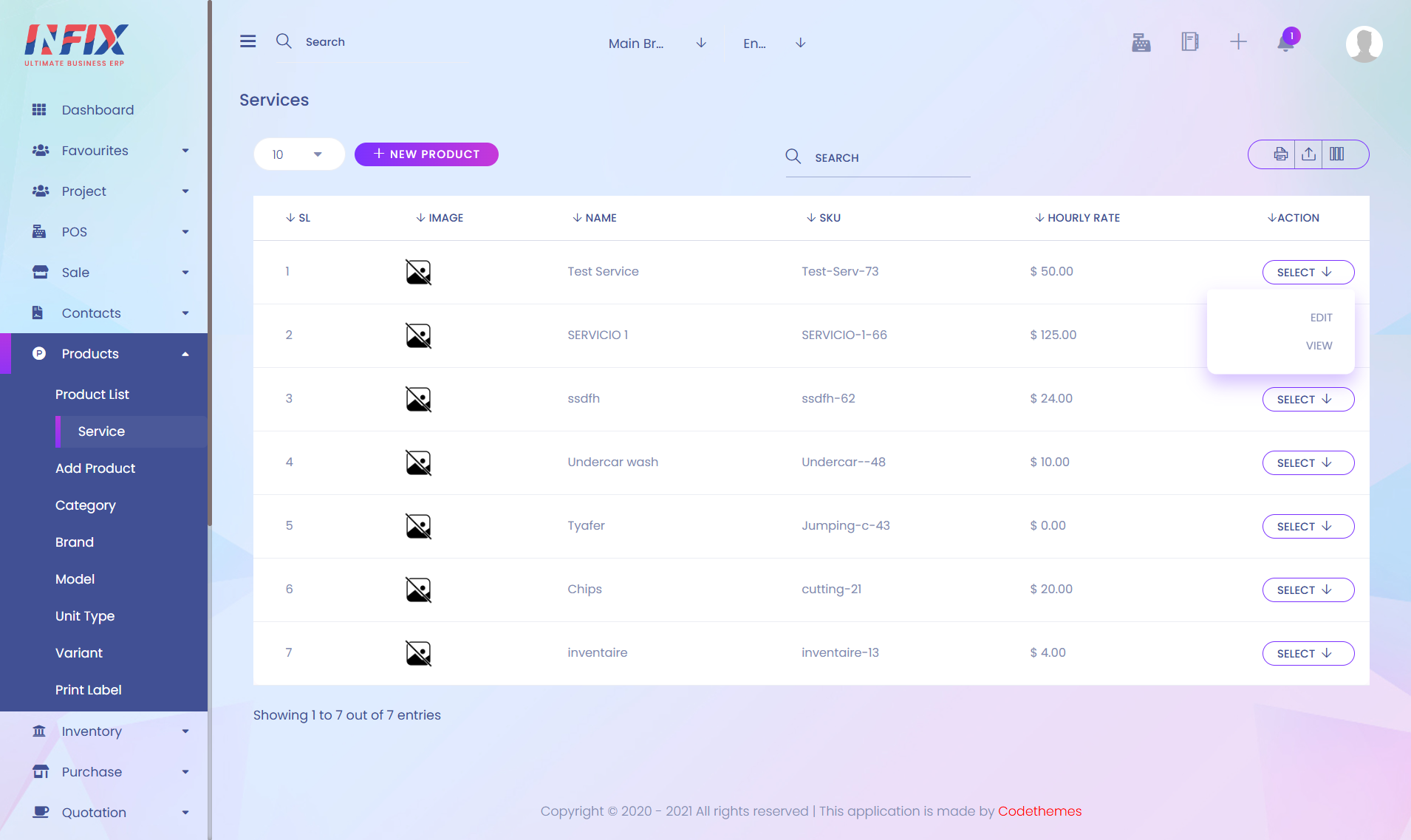
Task: Open Model submenu item
Action: 75,579
